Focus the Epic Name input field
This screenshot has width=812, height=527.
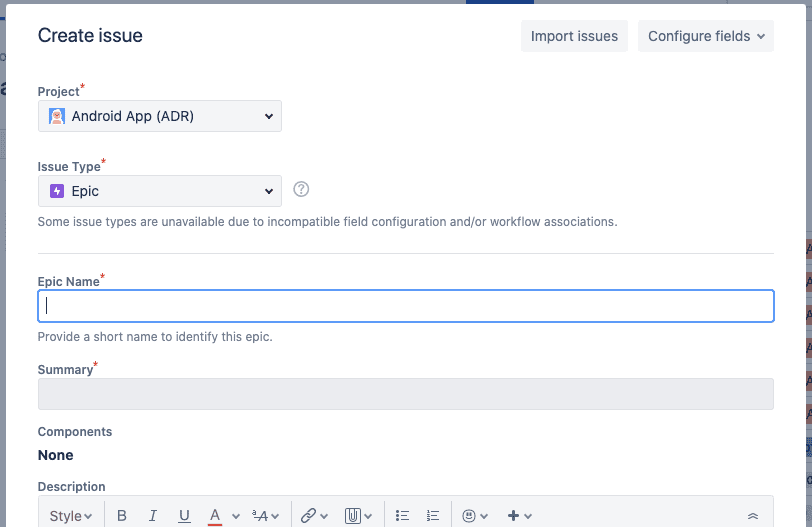coord(405,306)
